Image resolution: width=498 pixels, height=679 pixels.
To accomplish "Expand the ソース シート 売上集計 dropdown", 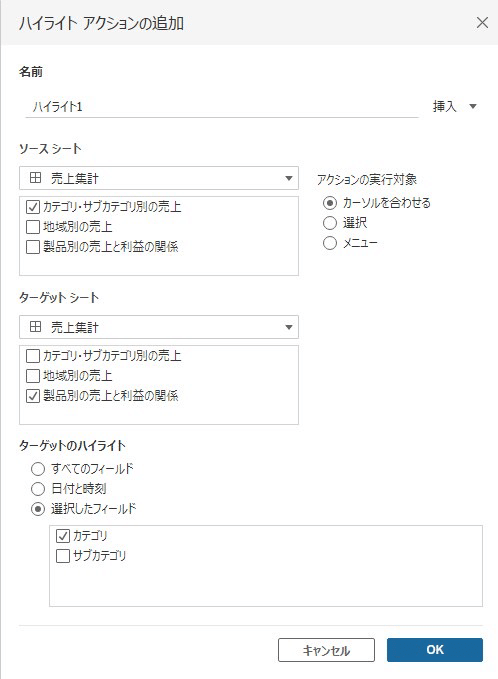I will coord(158,178).
